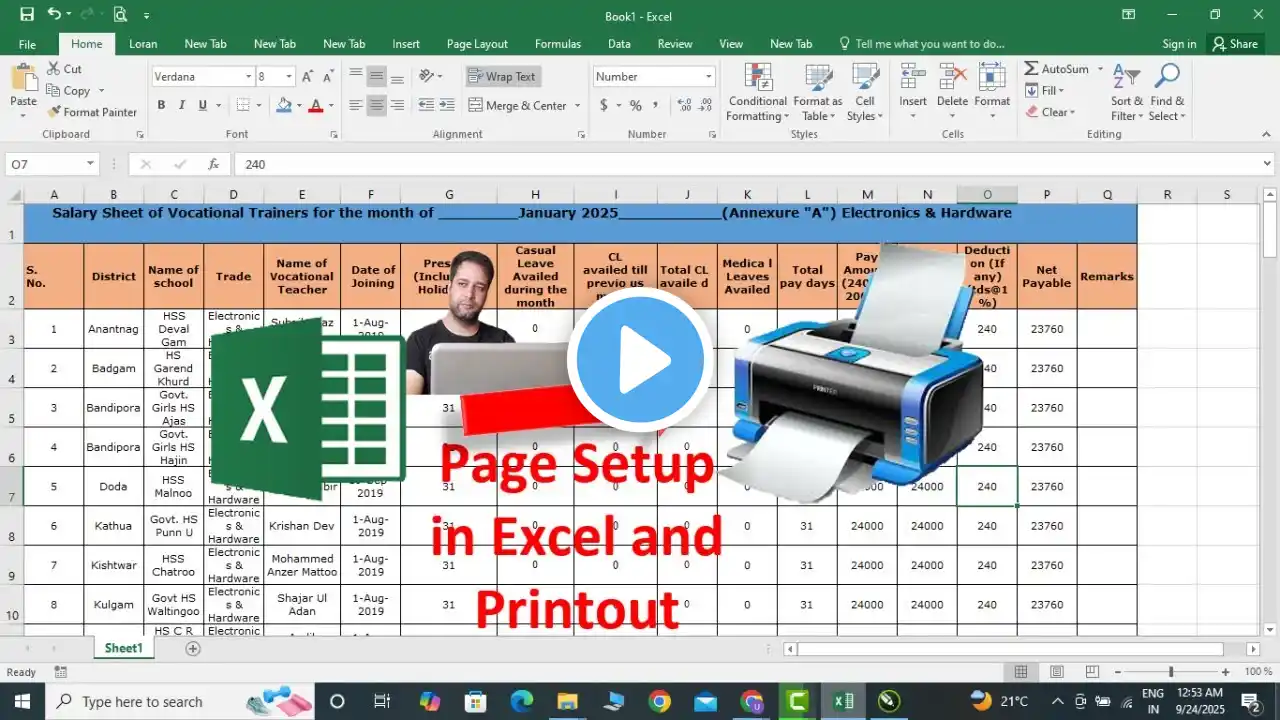Open Print Preview from the quick access toolbar

click(x=120, y=15)
